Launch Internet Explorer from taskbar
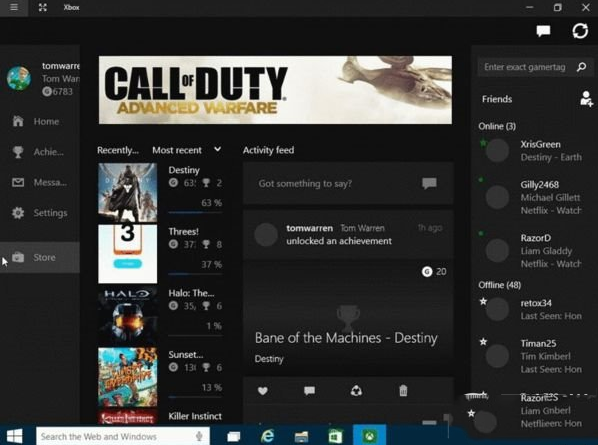This screenshot has height=445, width=598. (x=268, y=436)
